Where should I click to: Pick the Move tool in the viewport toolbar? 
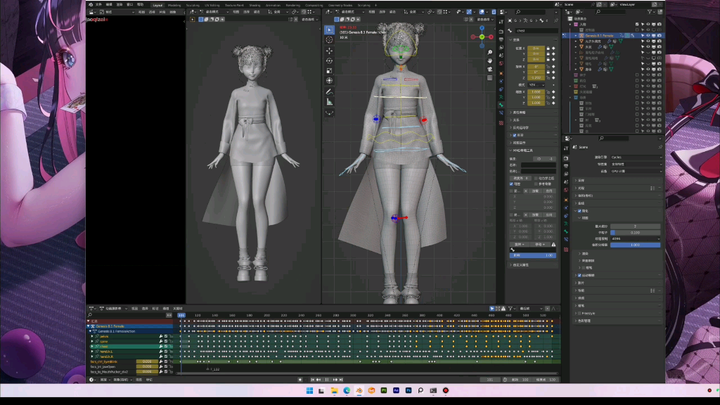pyautogui.click(x=330, y=51)
